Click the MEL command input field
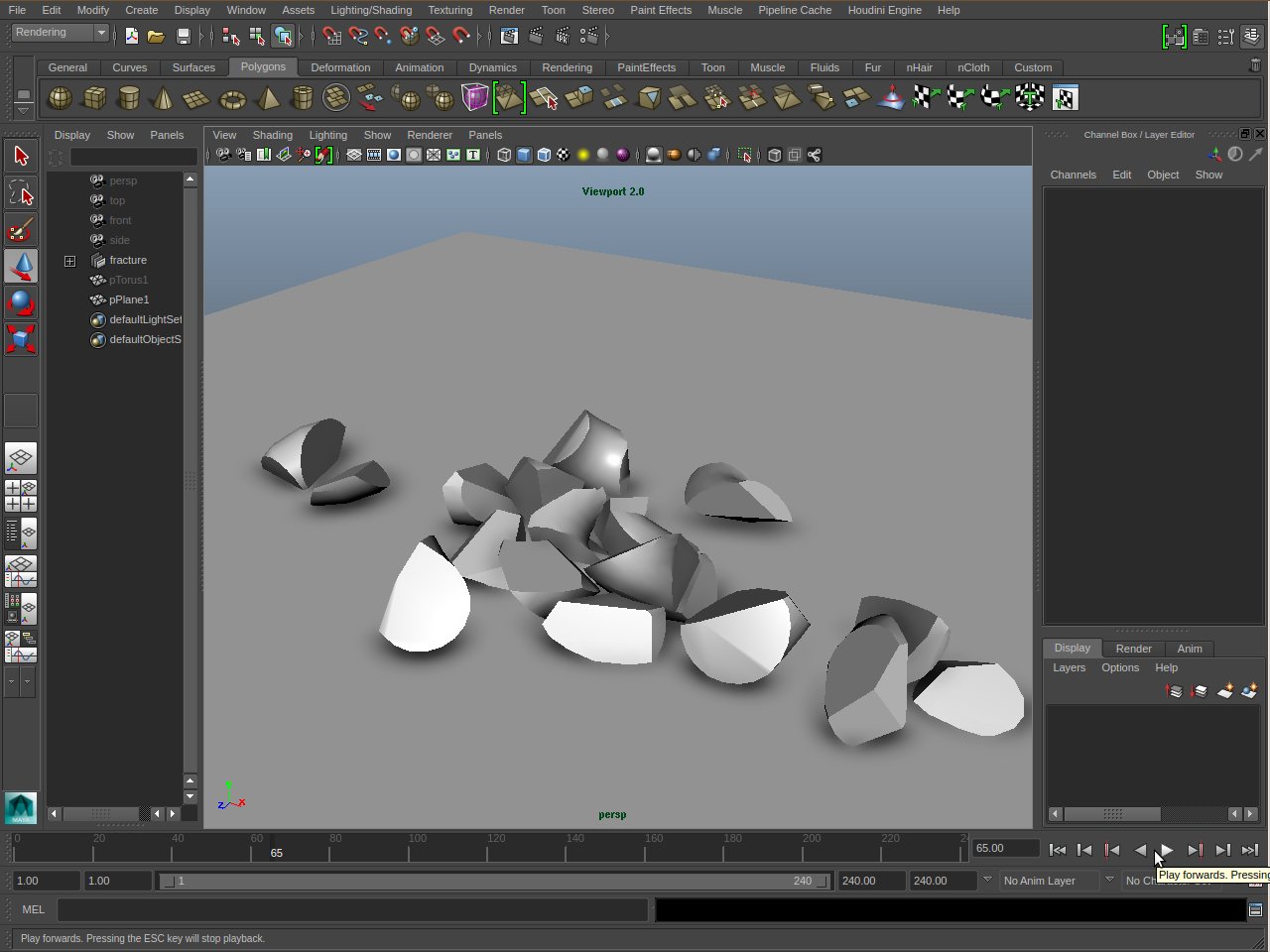The width and height of the screenshot is (1270, 952). point(352,909)
